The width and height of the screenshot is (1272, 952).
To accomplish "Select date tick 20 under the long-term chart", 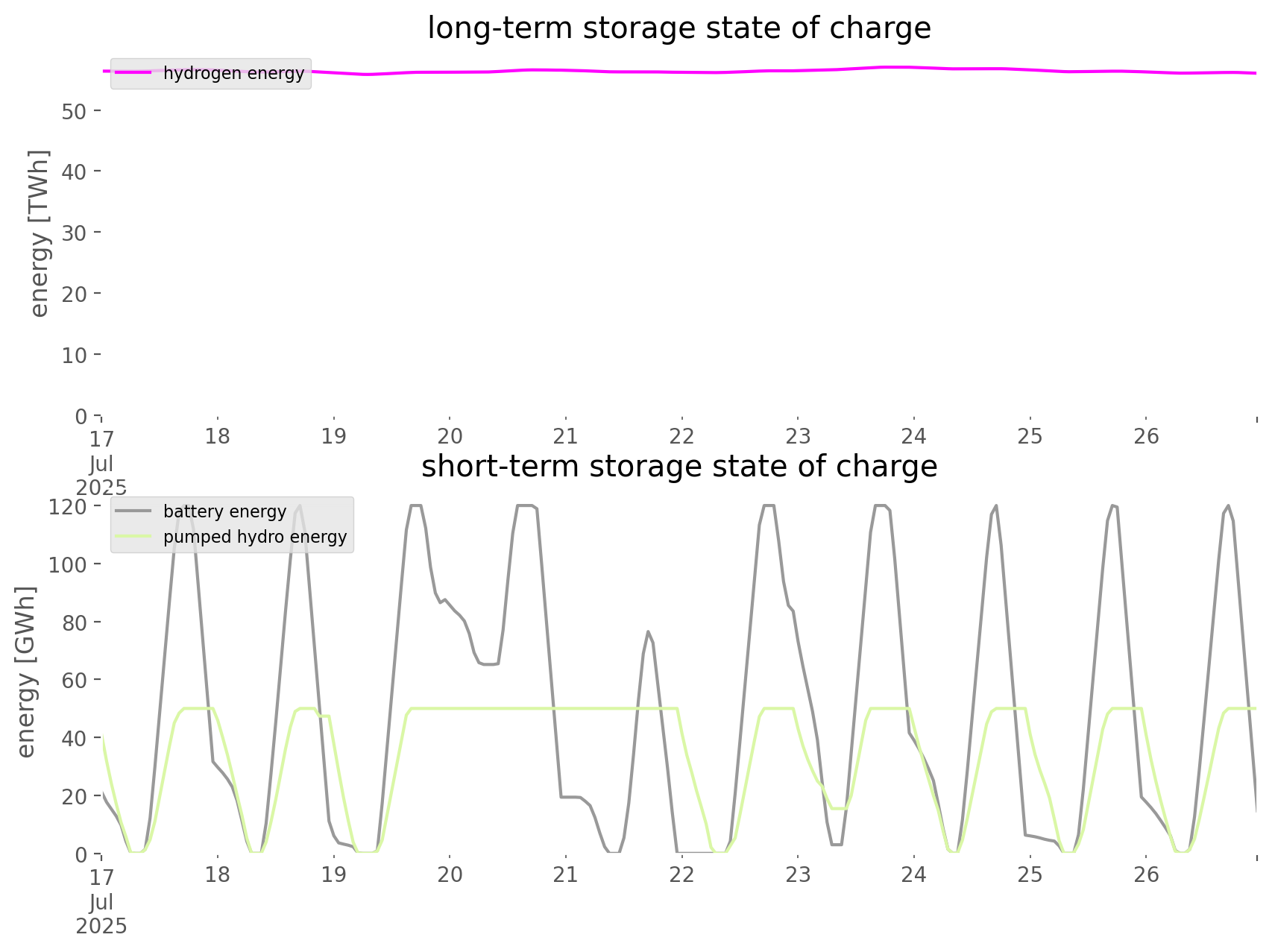I will click(x=450, y=436).
